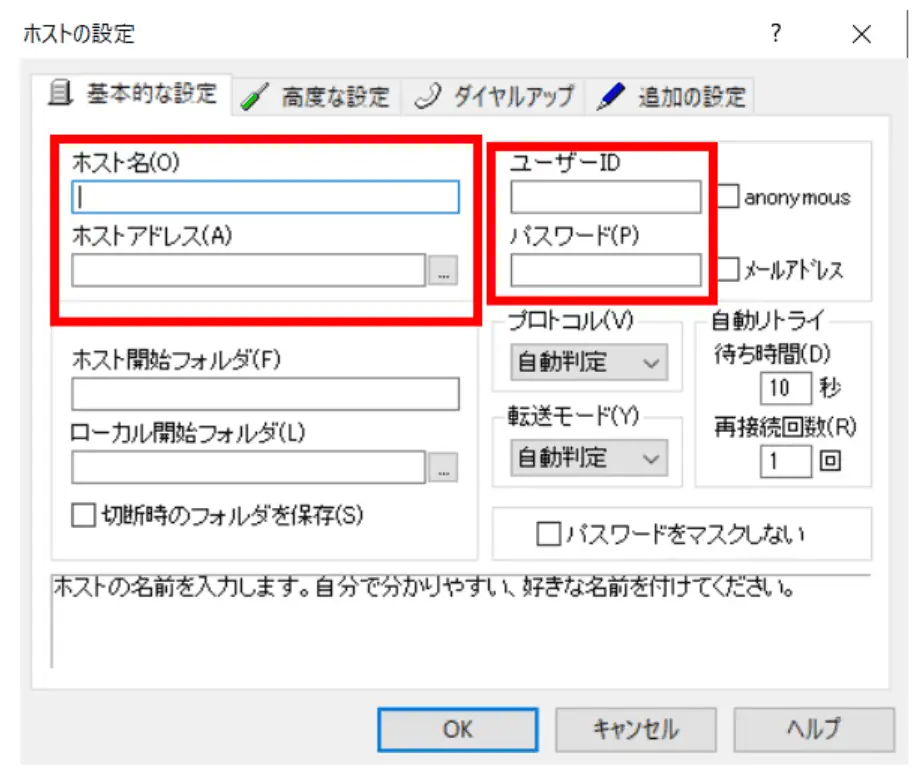This screenshot has width=919, height=769.
Task: Click the ホスト開始フォルダ(F) input field
Action: coord(266,394)
